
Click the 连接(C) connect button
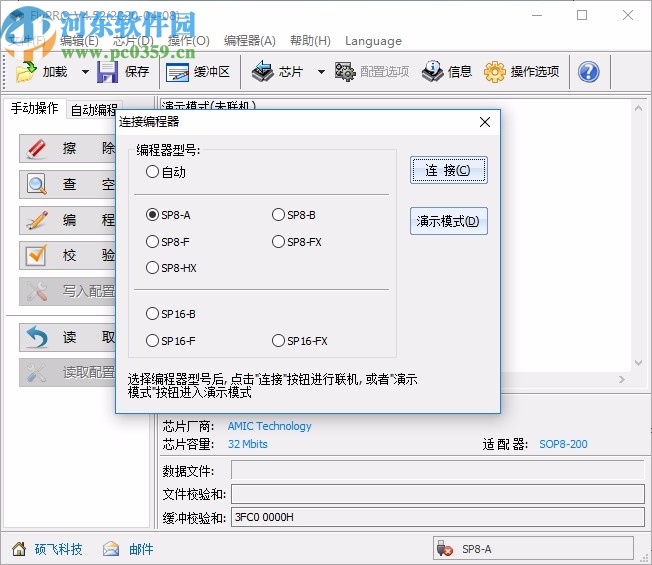click(449, 170)
